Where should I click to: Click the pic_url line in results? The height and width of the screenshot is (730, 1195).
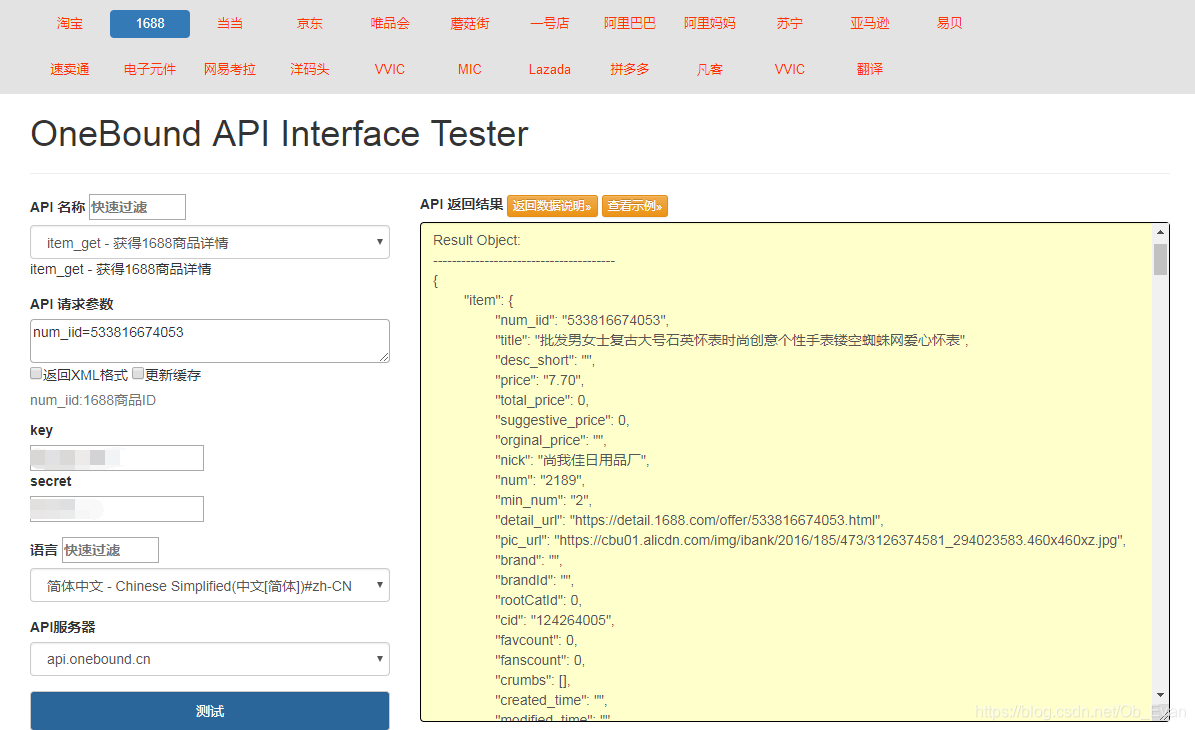click(810, 540)
